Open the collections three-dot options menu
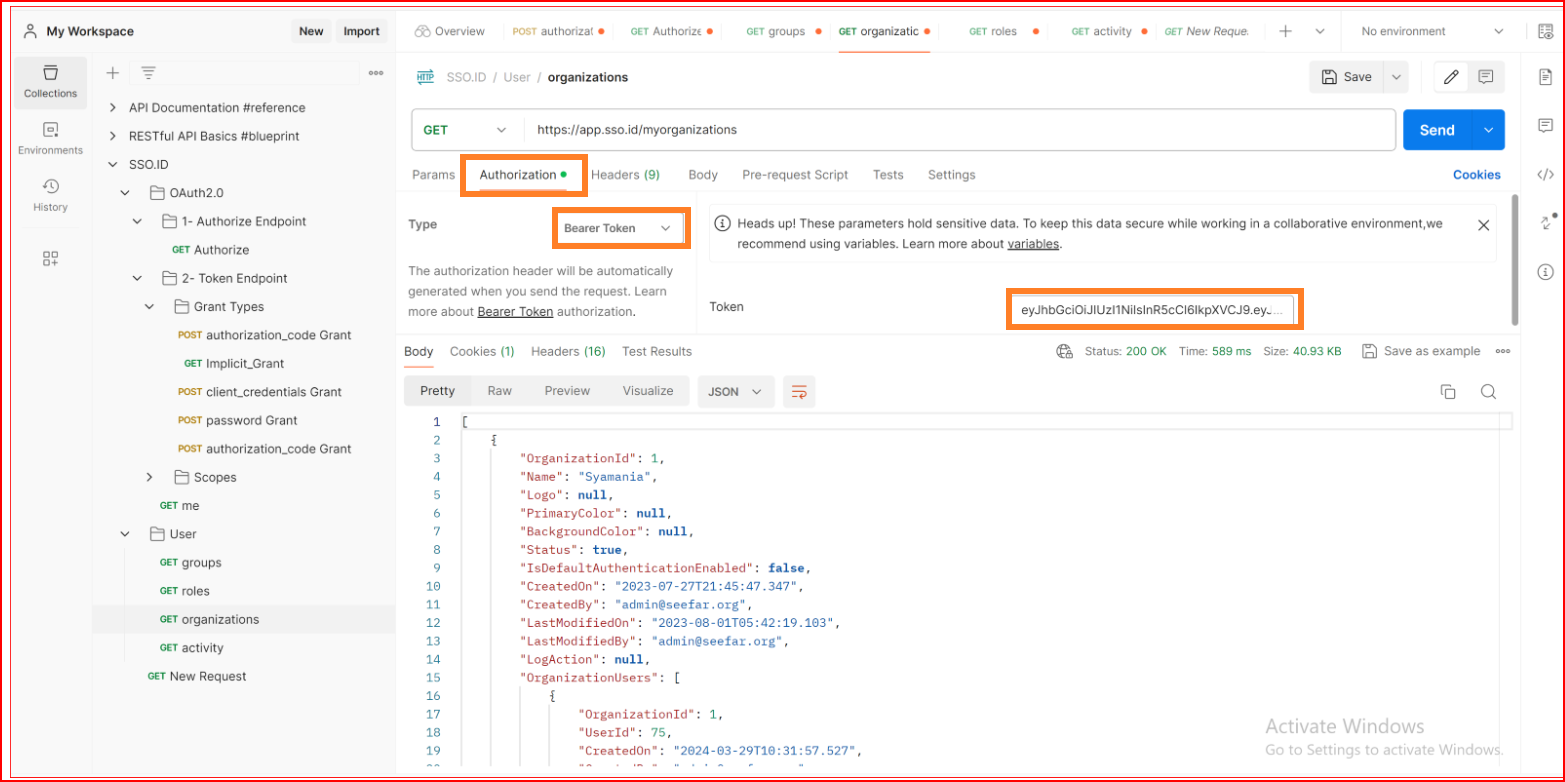 point(376,73)
